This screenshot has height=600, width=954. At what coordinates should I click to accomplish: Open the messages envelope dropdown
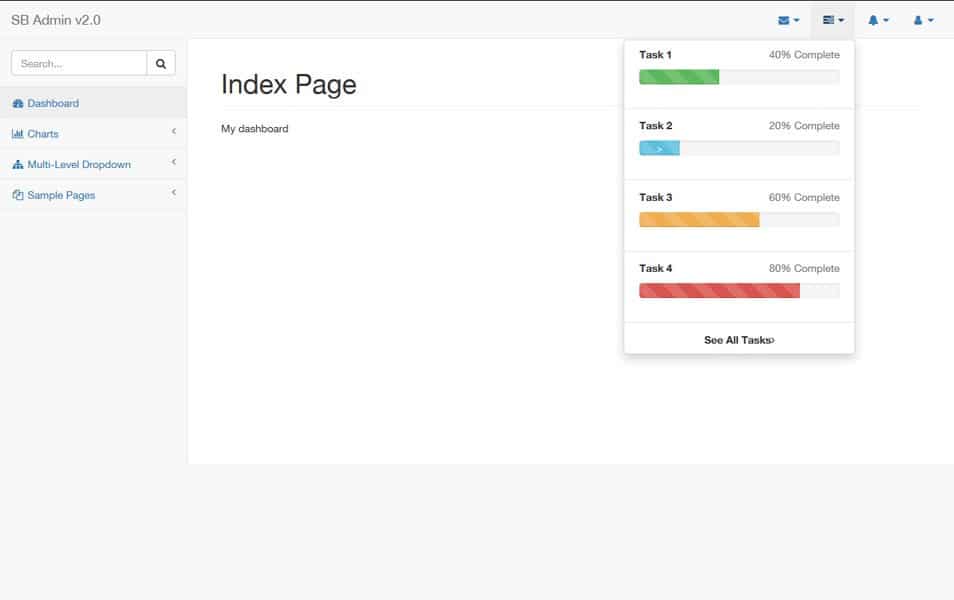tap(788, 19)
